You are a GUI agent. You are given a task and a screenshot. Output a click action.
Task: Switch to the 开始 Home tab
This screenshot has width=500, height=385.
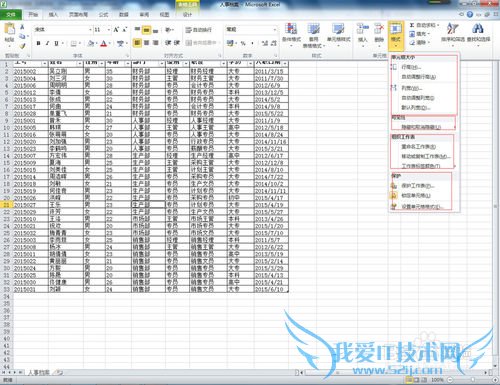click(x=33, y=15)
